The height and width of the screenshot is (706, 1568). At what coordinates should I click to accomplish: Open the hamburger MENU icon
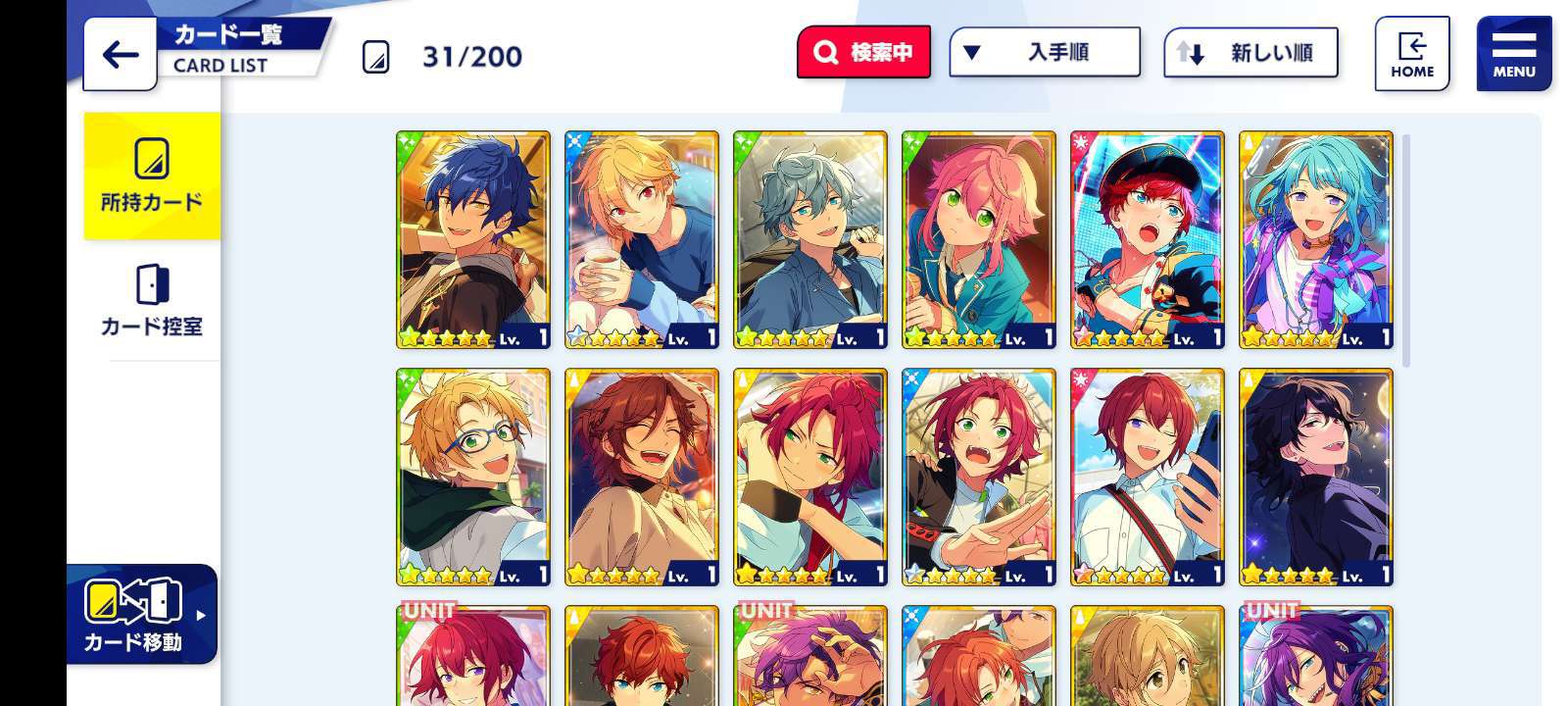pos(1514,54)
